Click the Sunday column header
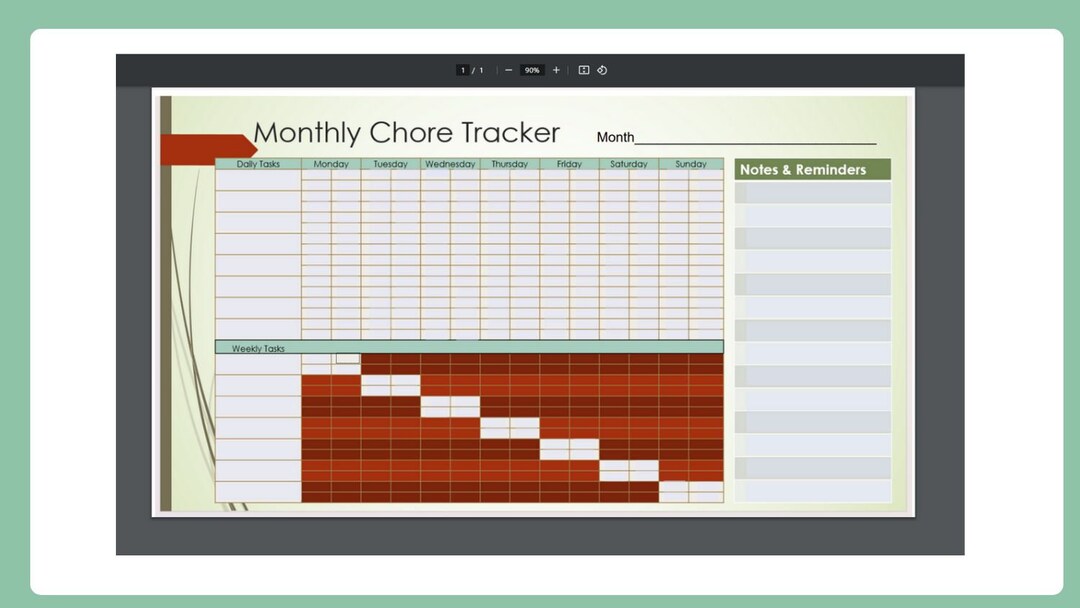The width and height of the screenshot is (1080, 608). 689,164
